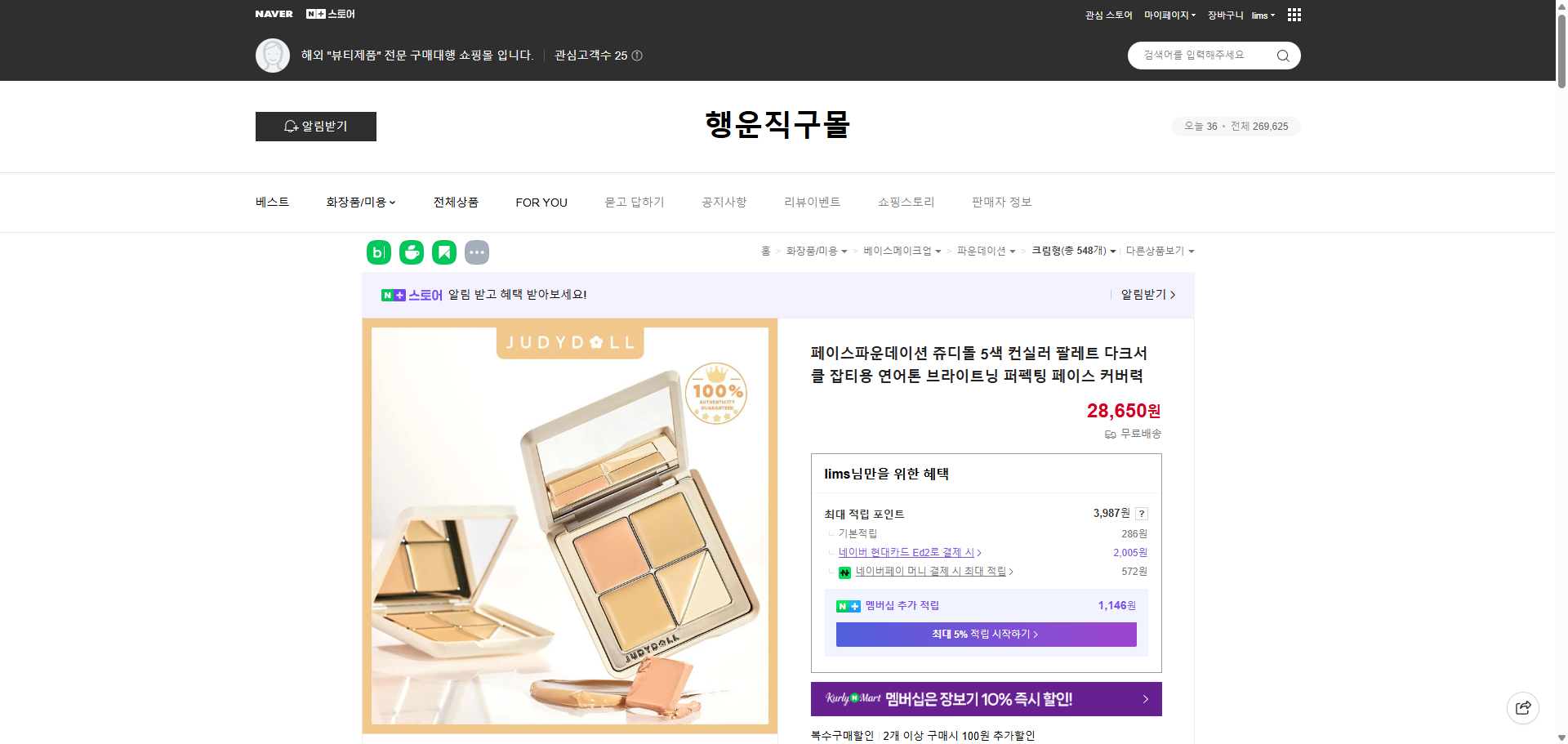Expand the 다른상품보기 dropdown
The height and width of the screenshot is (744, 1568).
(x=1160, y=251)
